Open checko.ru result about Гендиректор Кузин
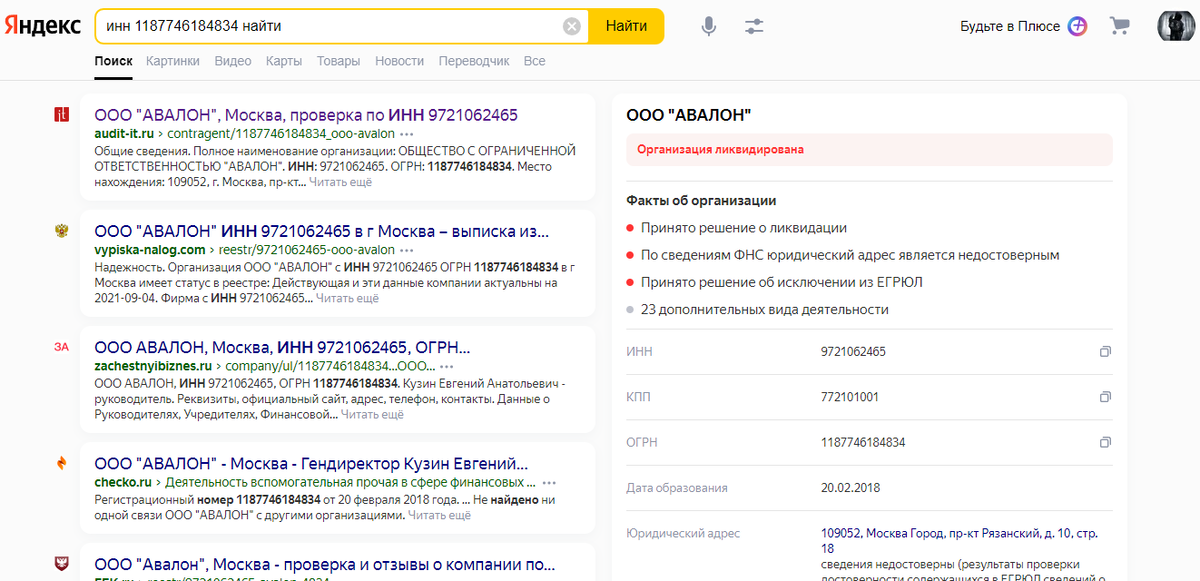1200x581 pixels. coord(311,464)
